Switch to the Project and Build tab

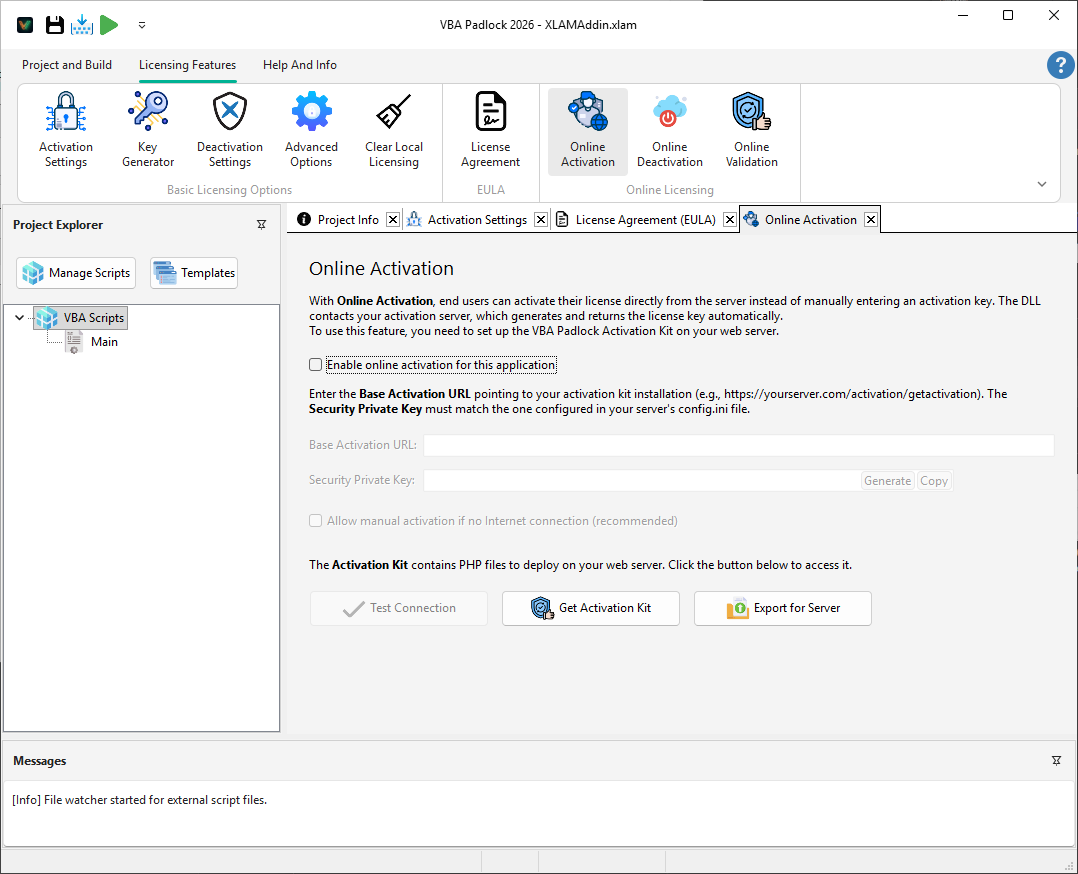[67, 64]
